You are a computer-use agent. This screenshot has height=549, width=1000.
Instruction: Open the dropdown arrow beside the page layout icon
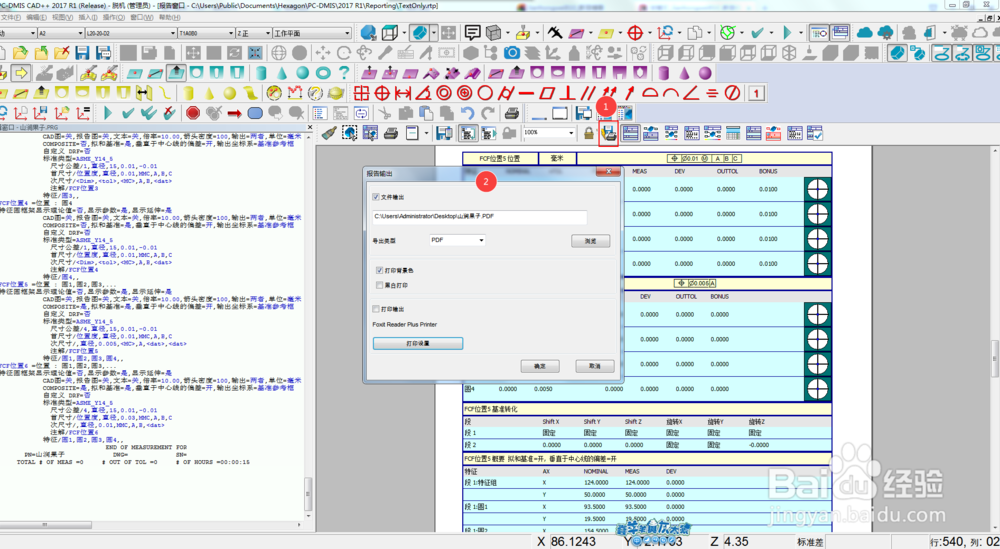(427, 134)
